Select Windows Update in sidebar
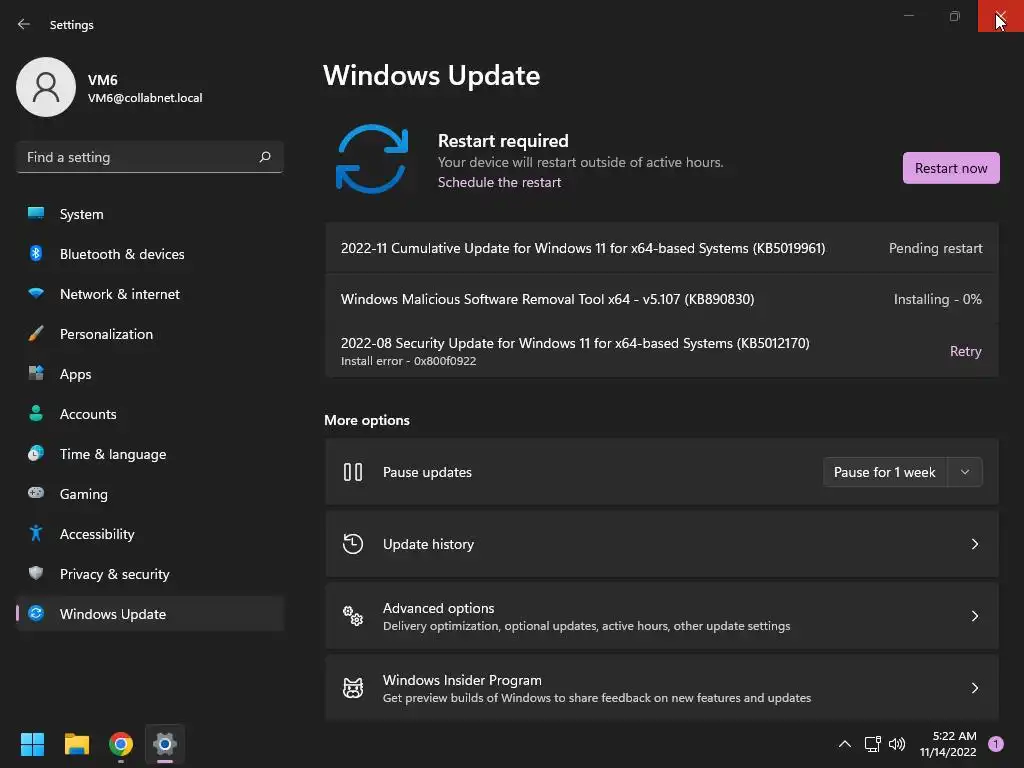1024x768 pixels. [150, 614]
